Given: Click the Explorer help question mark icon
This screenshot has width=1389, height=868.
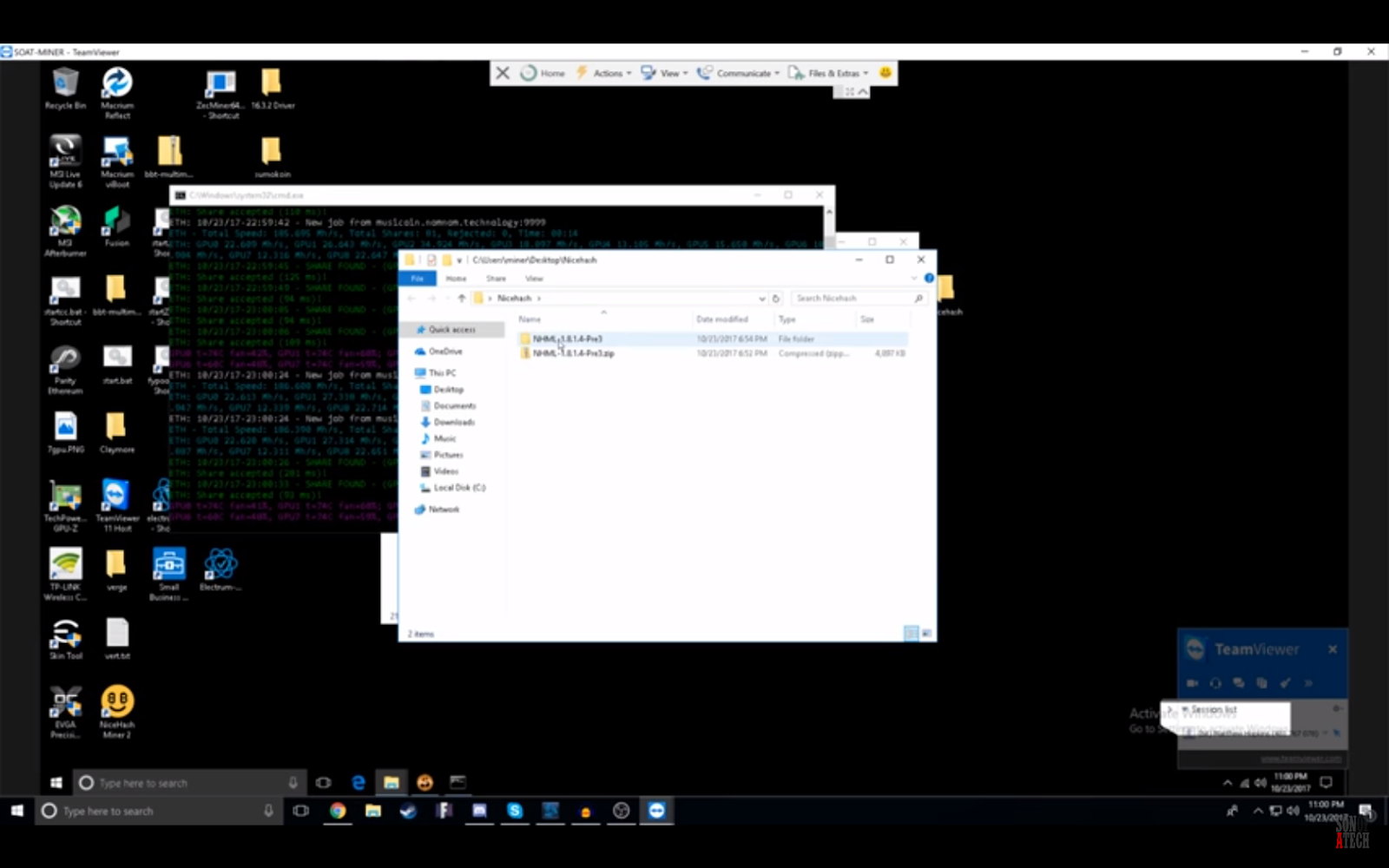Looking at the screenshot, I should [929, 279].
